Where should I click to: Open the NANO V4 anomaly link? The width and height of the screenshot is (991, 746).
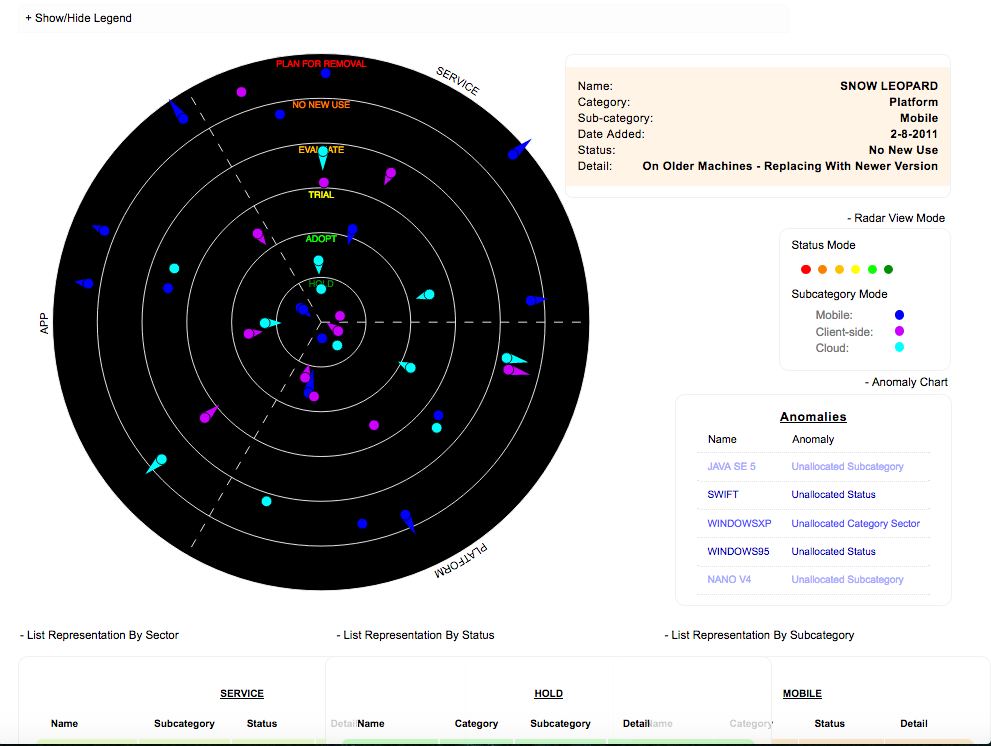tap(729, 579)
